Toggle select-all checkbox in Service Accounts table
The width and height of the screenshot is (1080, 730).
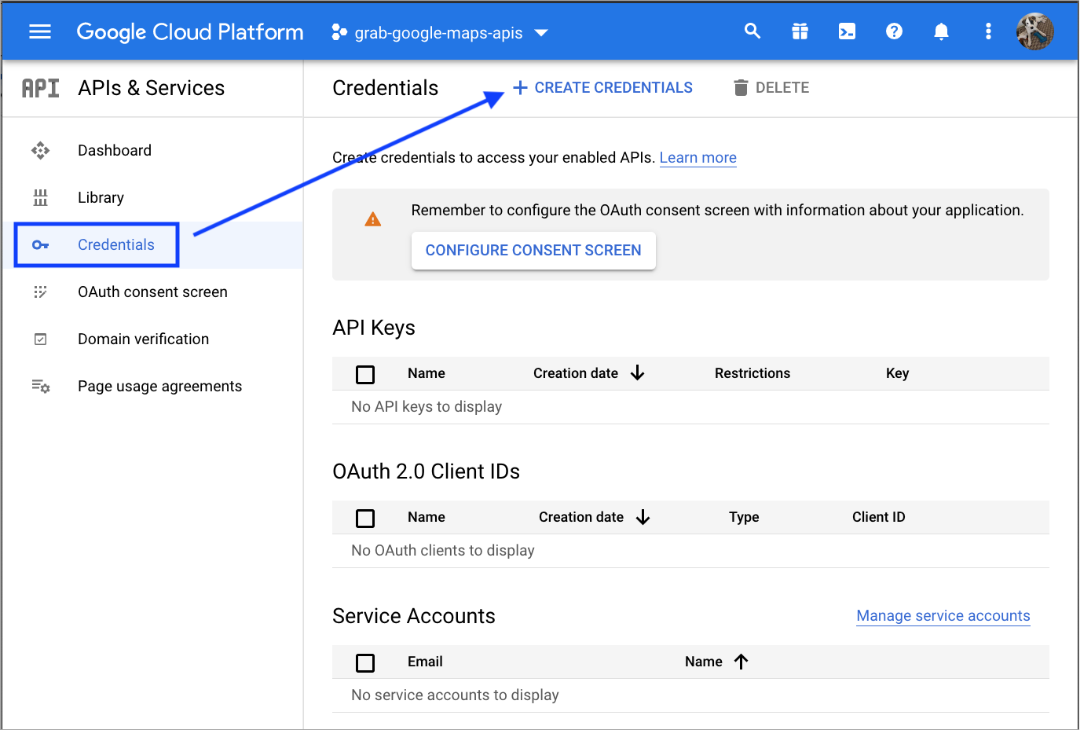tap(365, 663)
